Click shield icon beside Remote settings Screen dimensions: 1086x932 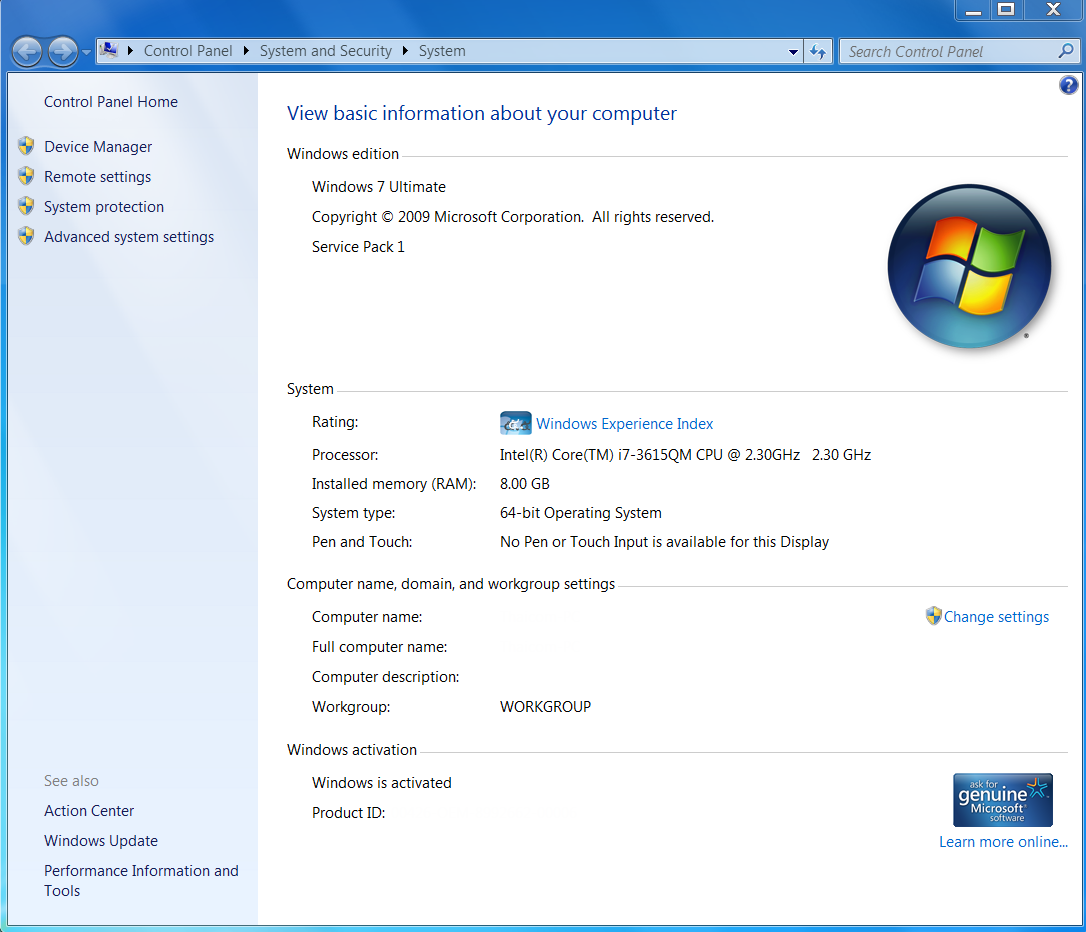[26, 176]
